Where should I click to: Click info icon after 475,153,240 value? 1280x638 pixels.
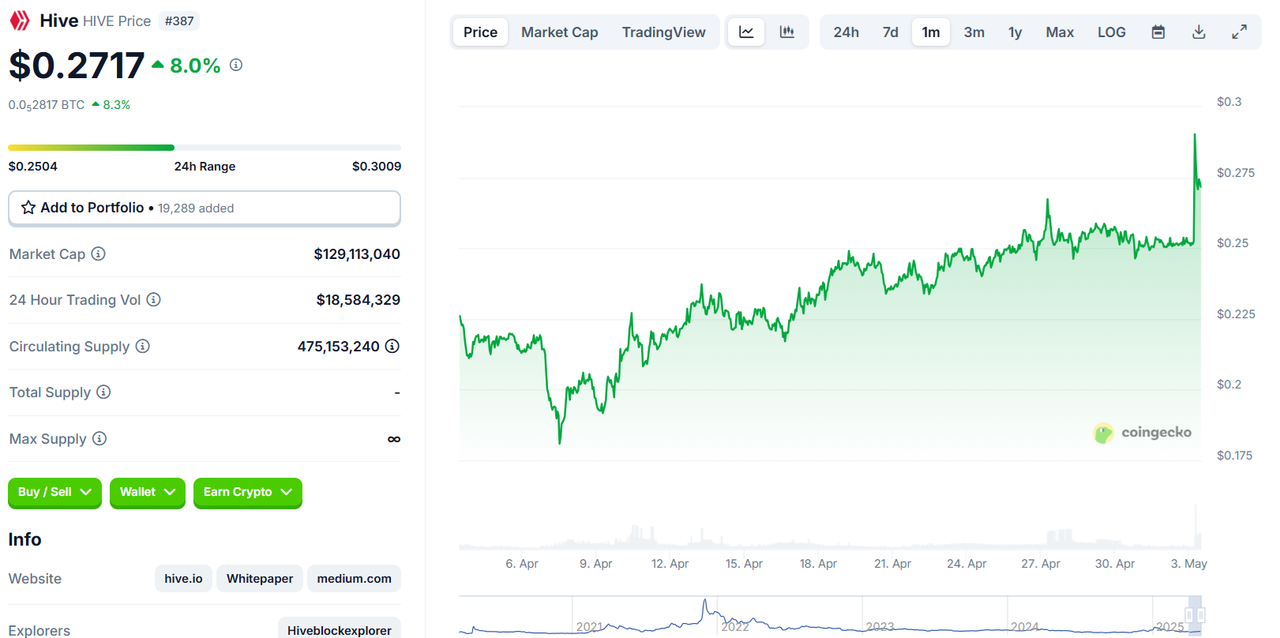[392, 346]
